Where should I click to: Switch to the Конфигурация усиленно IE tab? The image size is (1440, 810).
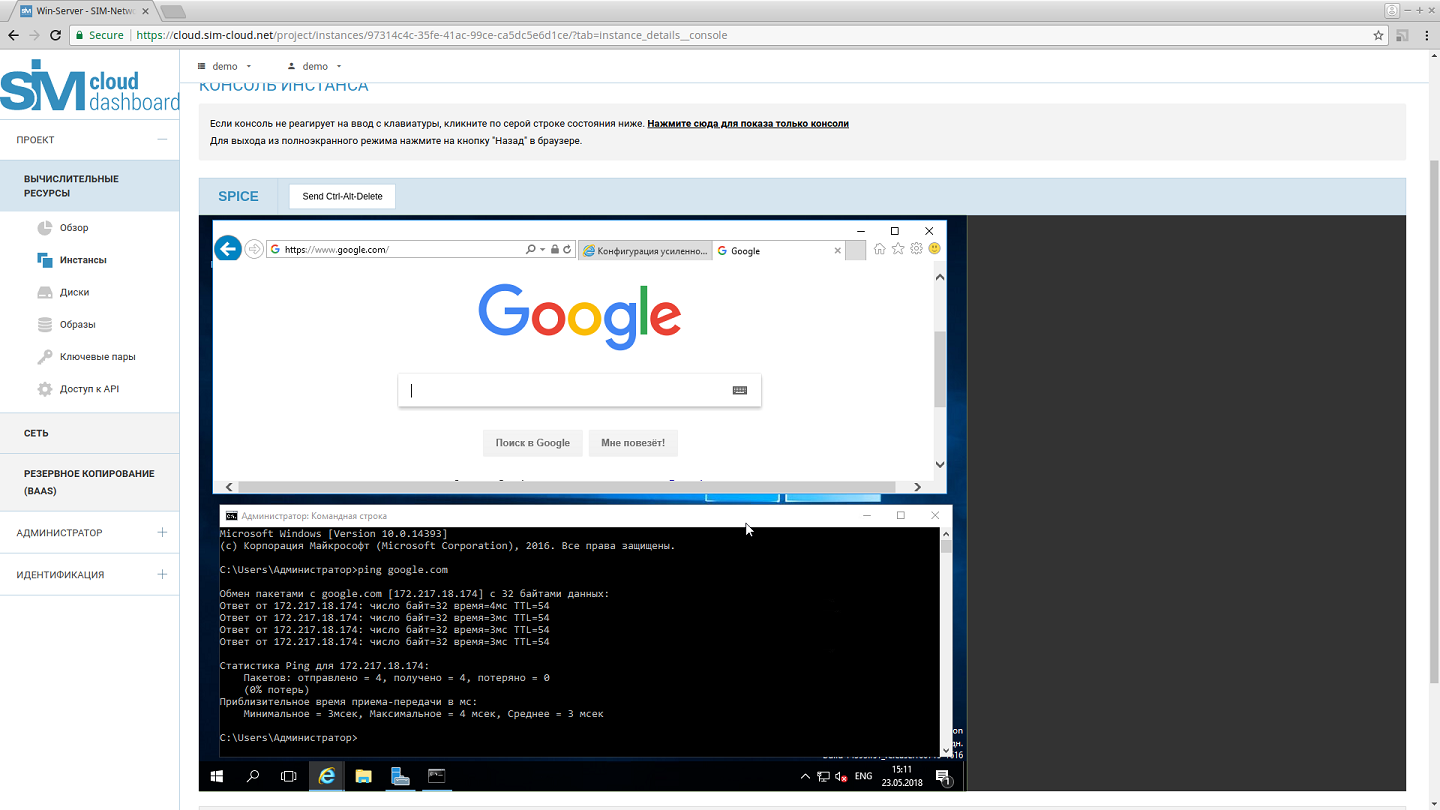(645, 251)
